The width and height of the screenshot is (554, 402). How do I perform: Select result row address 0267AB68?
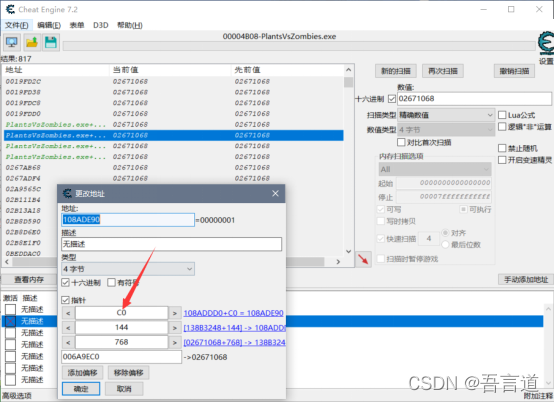[173, 167]
